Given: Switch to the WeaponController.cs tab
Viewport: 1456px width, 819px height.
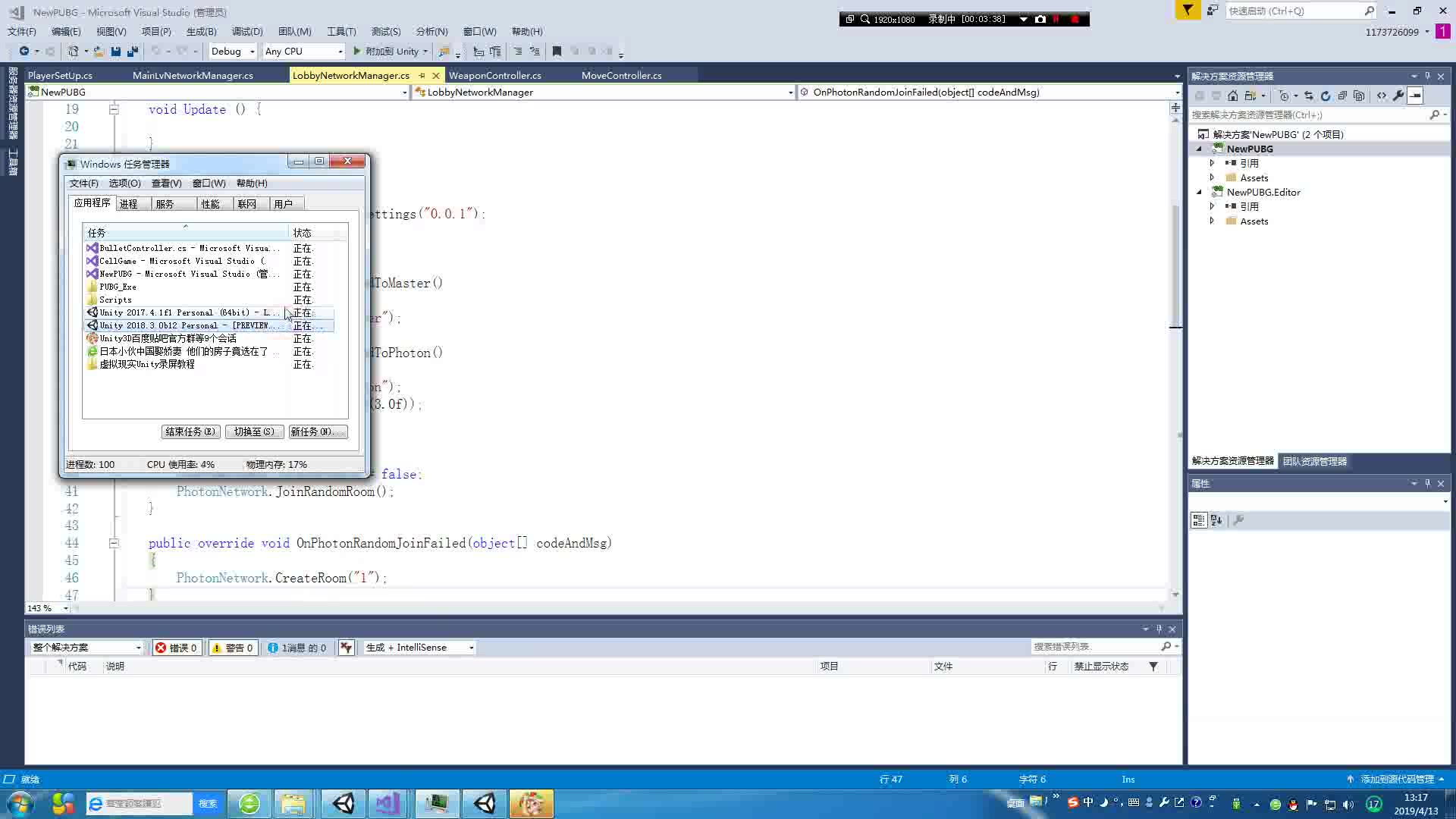Looking at the screenshot, I should point(494,75).
